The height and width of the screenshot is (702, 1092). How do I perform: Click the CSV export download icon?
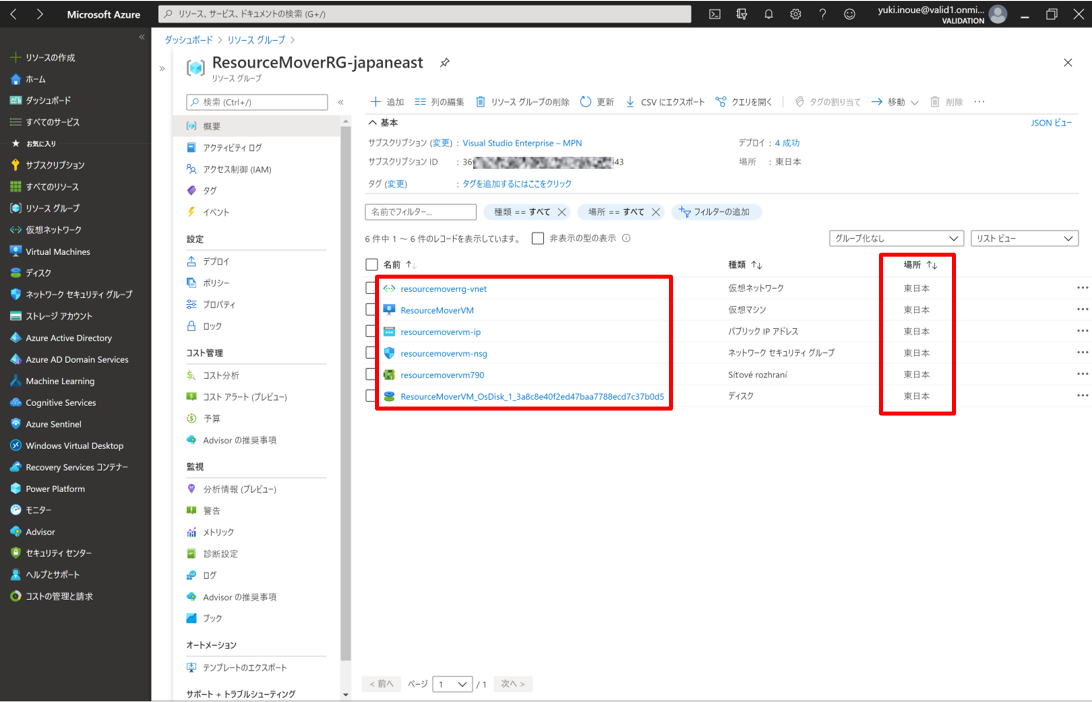click(630, 102)
